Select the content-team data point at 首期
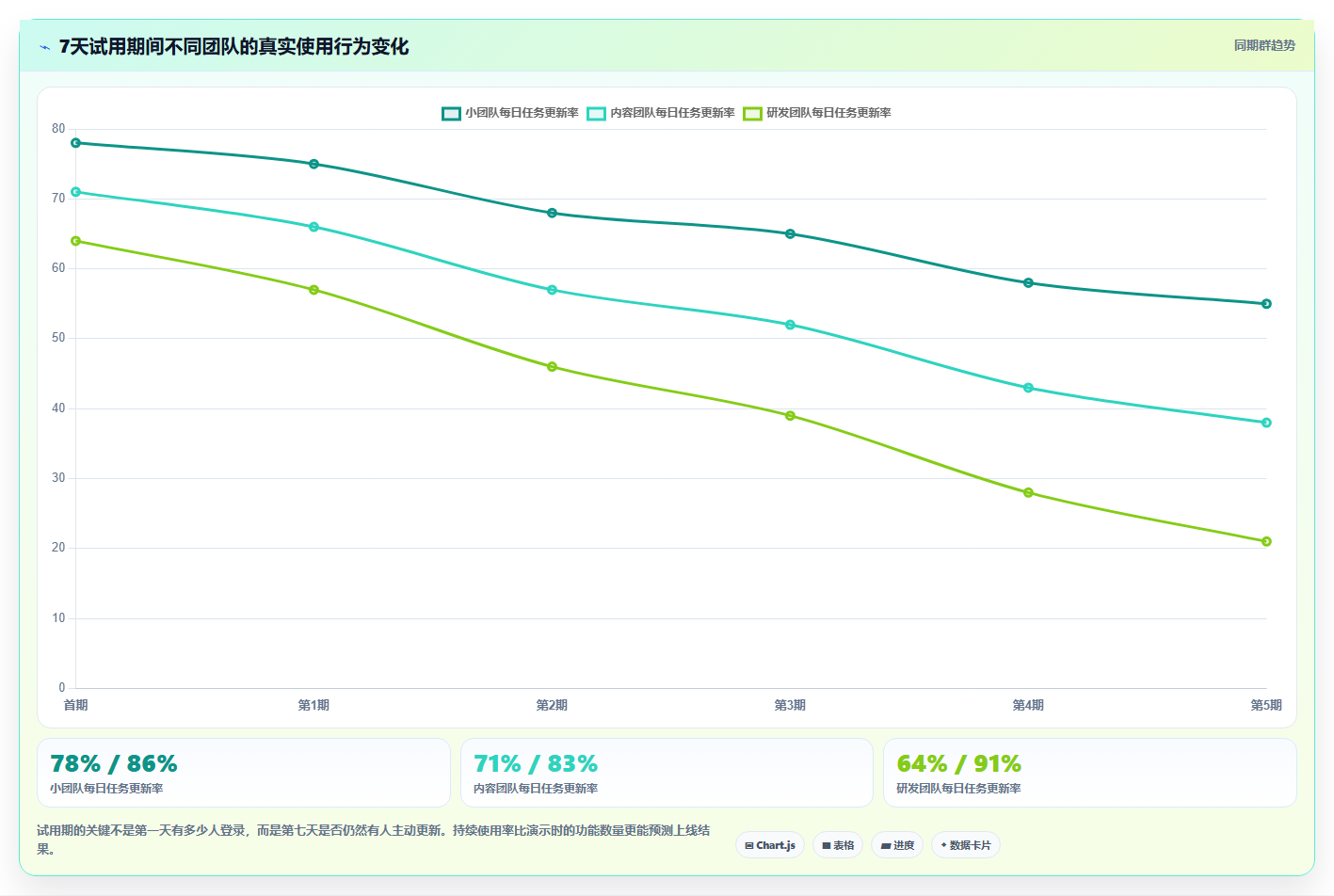 [x=75, y=192]
